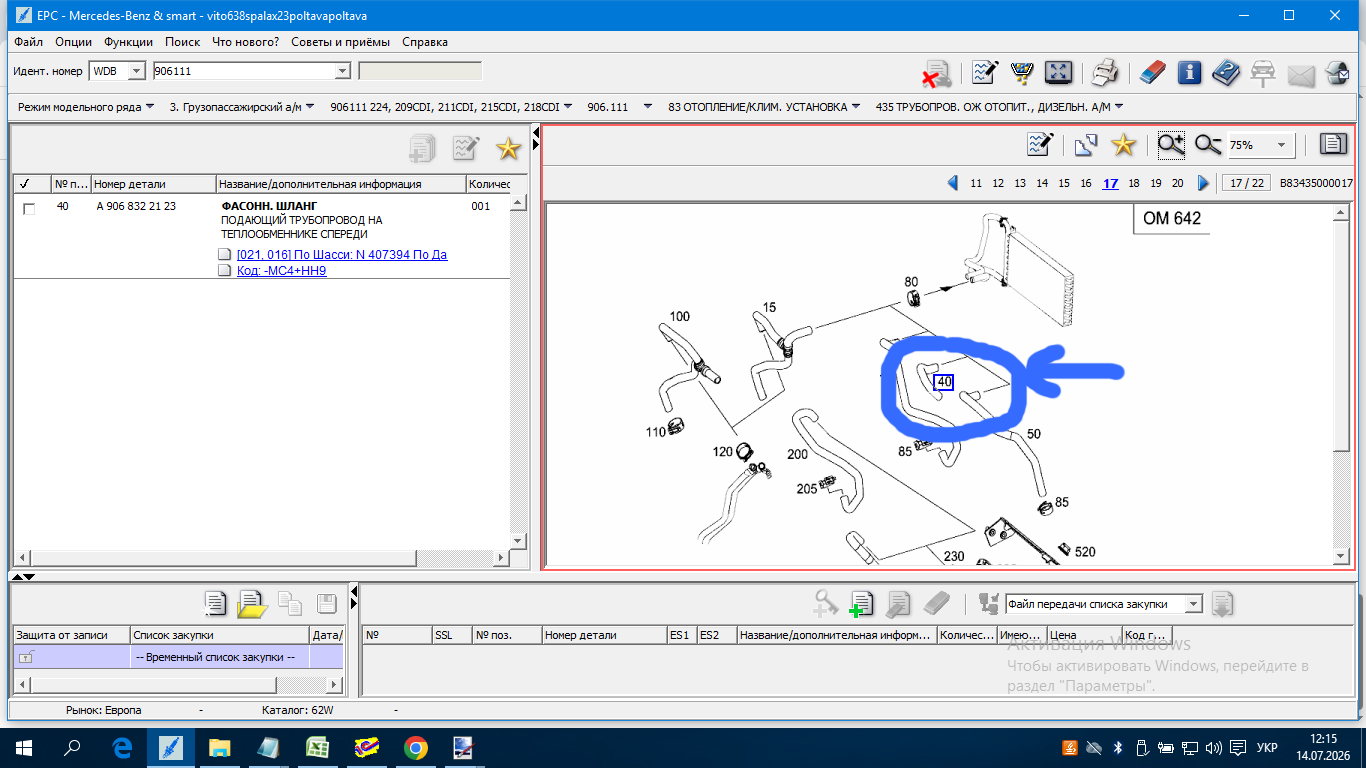The image size is (1366, 768).
Task: Open the Справка menu
Action: [425, 42]
